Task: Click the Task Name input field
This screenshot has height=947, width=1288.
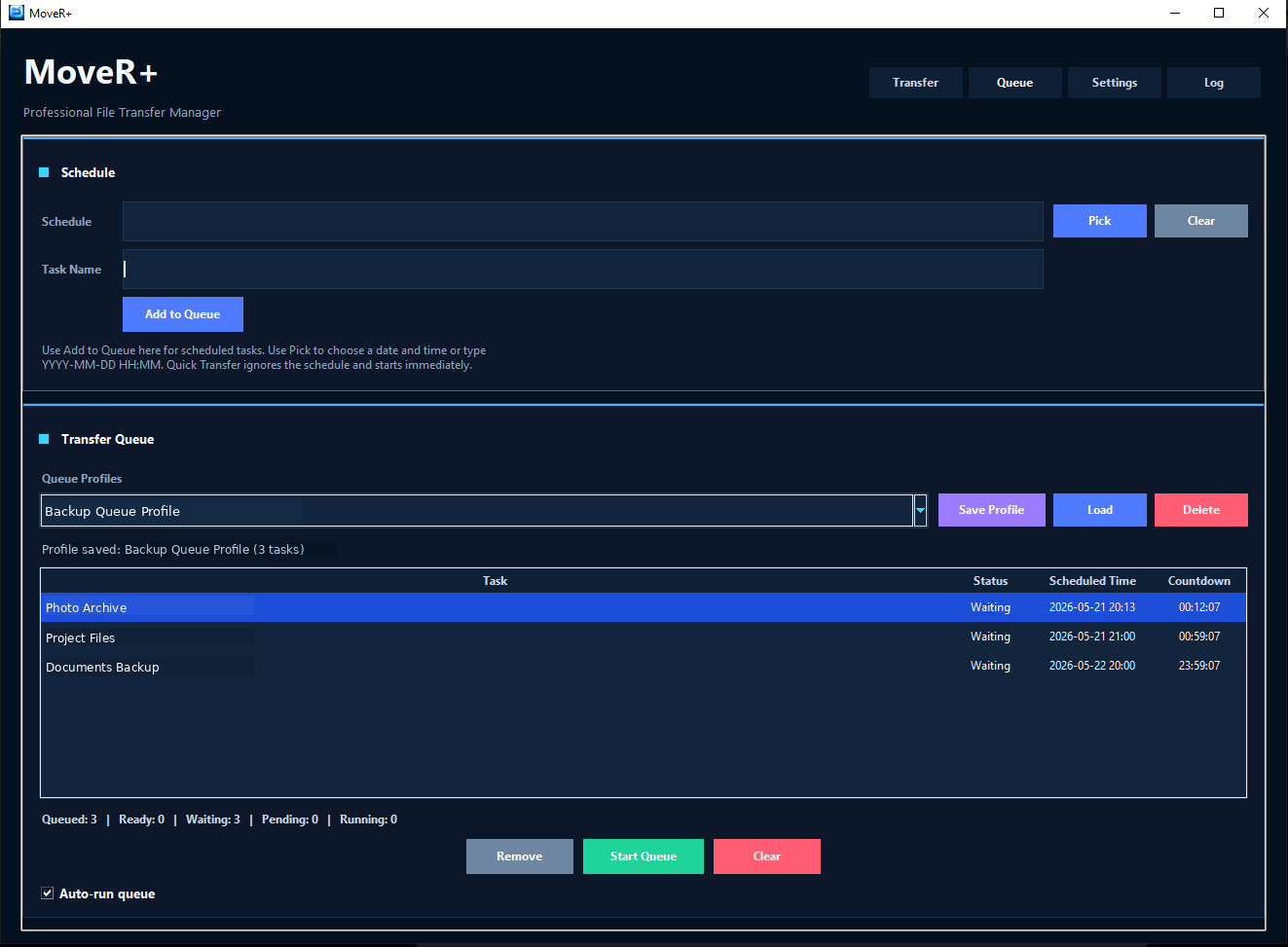Action: click(x=582, y=269)
